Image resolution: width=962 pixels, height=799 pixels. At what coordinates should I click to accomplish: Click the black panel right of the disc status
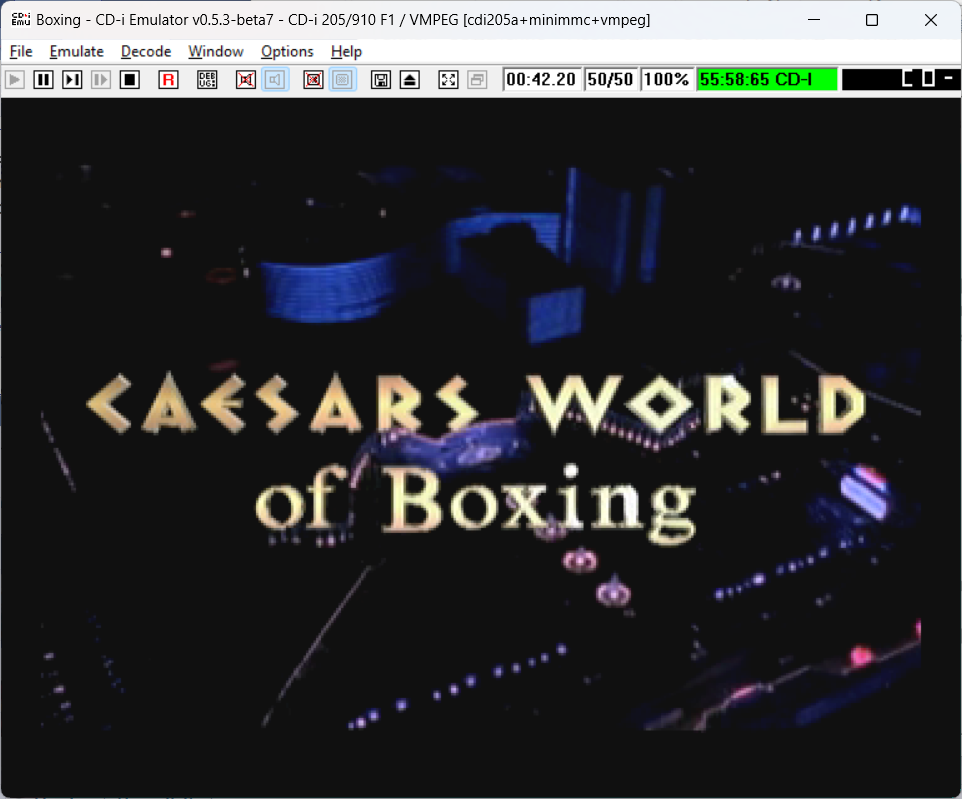(901, 80)
